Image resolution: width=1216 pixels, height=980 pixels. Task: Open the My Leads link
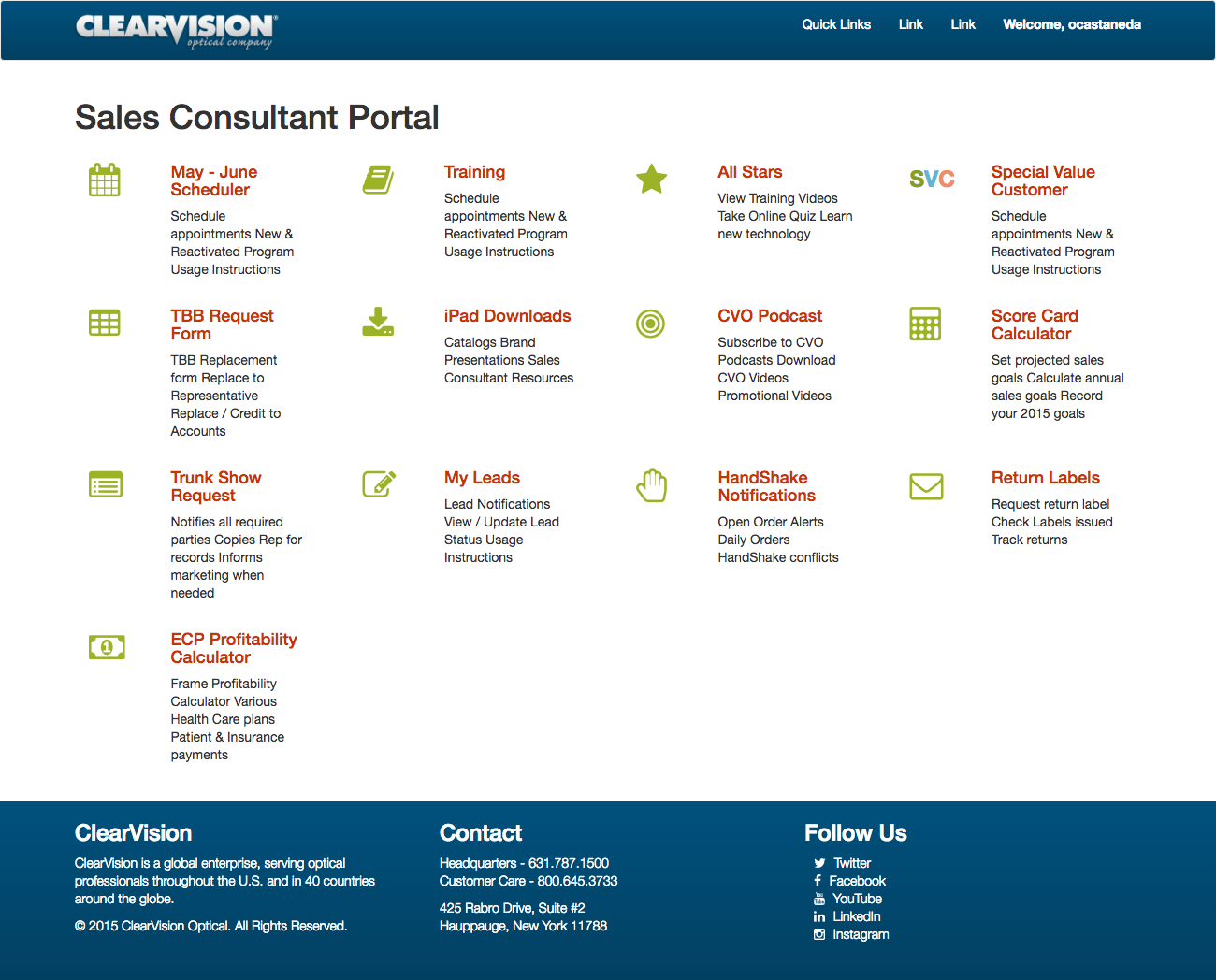[482, 478]
